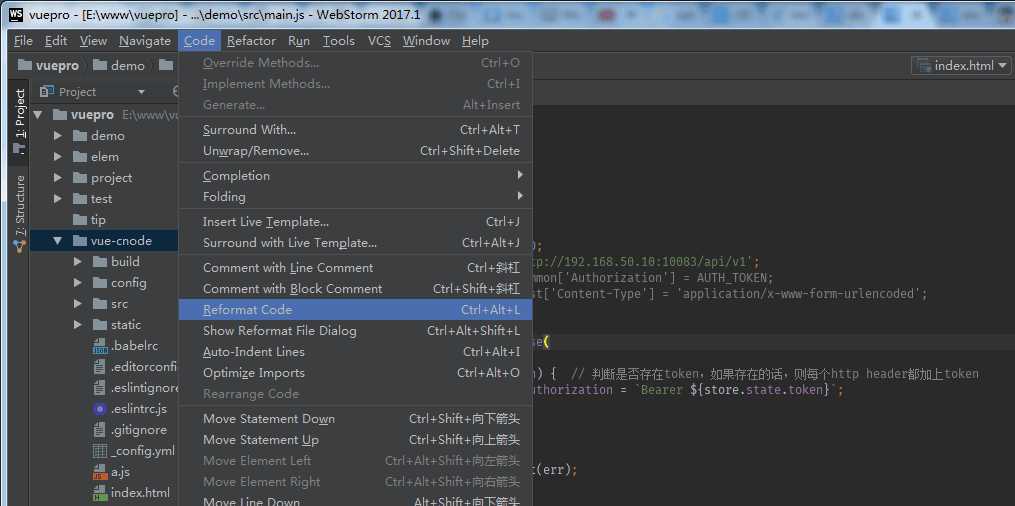This screenshot has height=506, width=1015.
Task: Click the _config.yml file icon
Action: point(100,450)
